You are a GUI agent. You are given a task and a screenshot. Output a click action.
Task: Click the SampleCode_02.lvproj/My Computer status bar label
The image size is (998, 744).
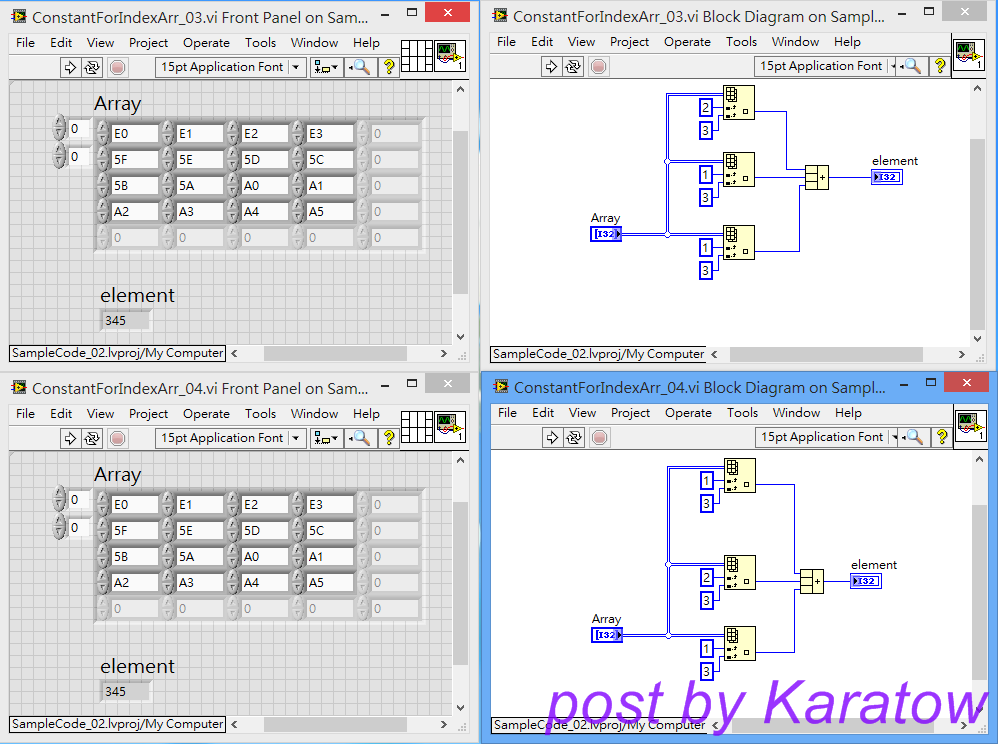click(116, 353)
